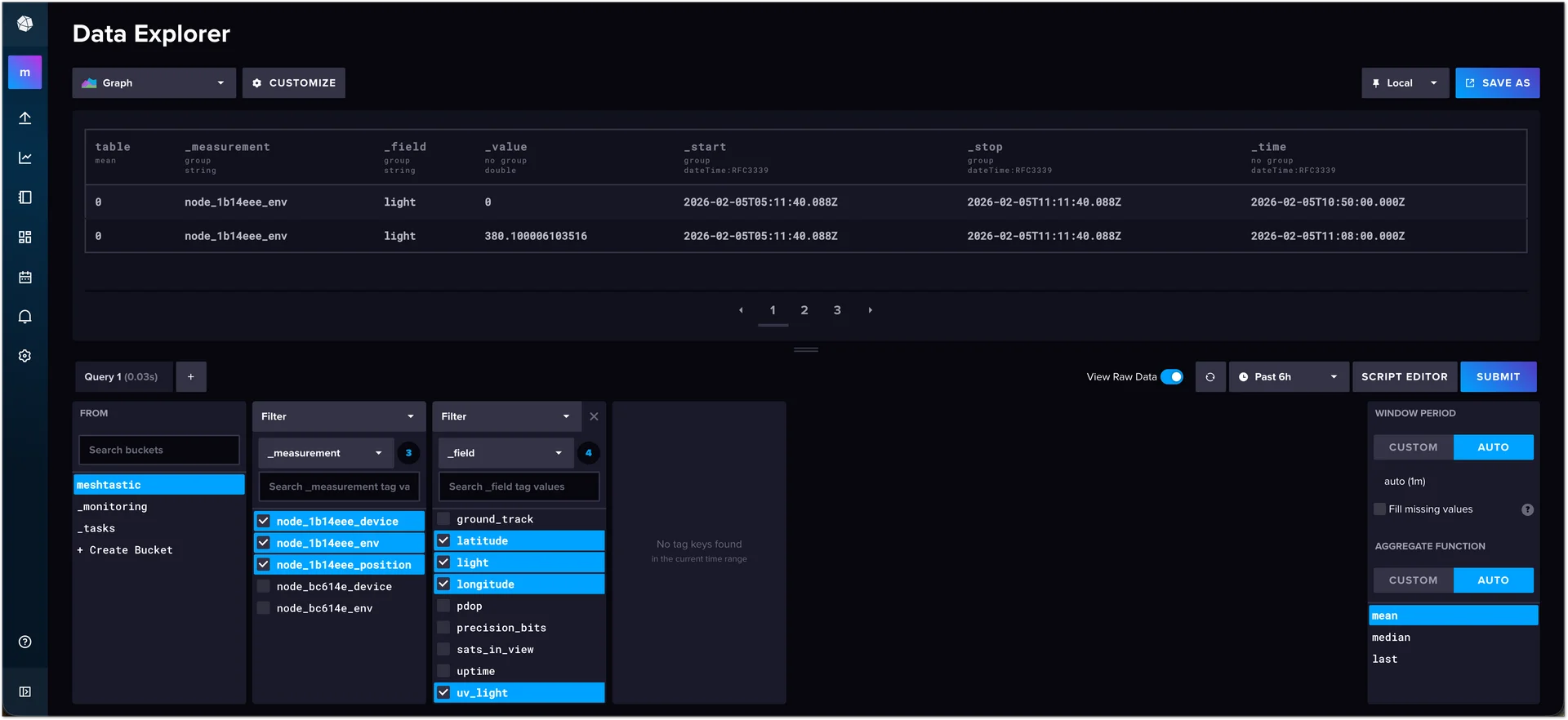Open first builder card Filter dropdown
This screenshot has width=1568, height=720.
click(339, 416)
